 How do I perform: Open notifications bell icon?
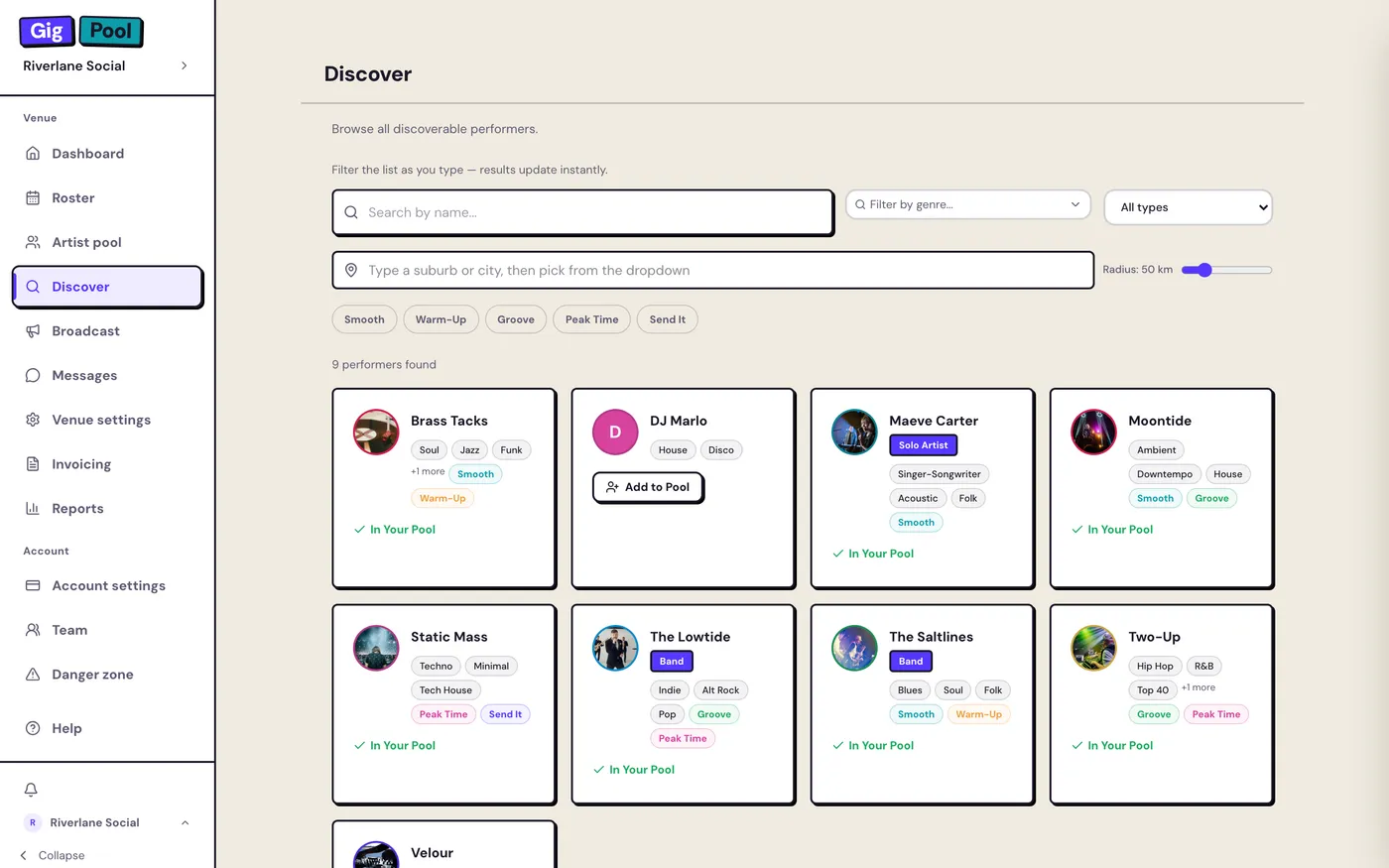[31, 790]
